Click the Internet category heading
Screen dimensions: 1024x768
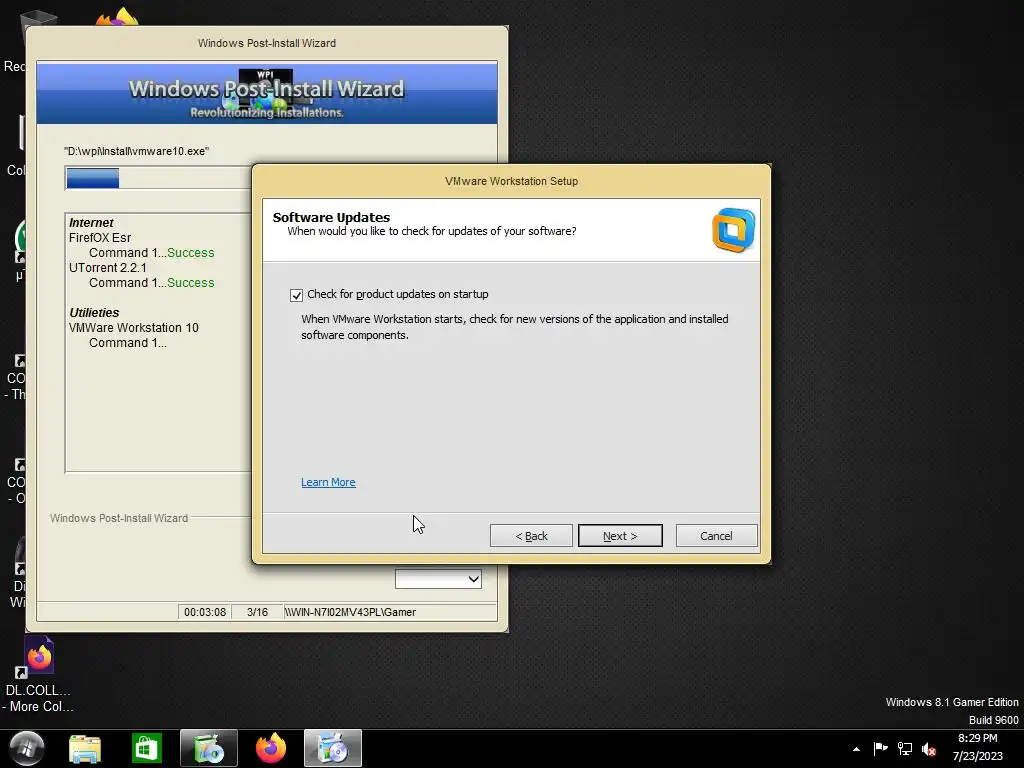point(91,223)
